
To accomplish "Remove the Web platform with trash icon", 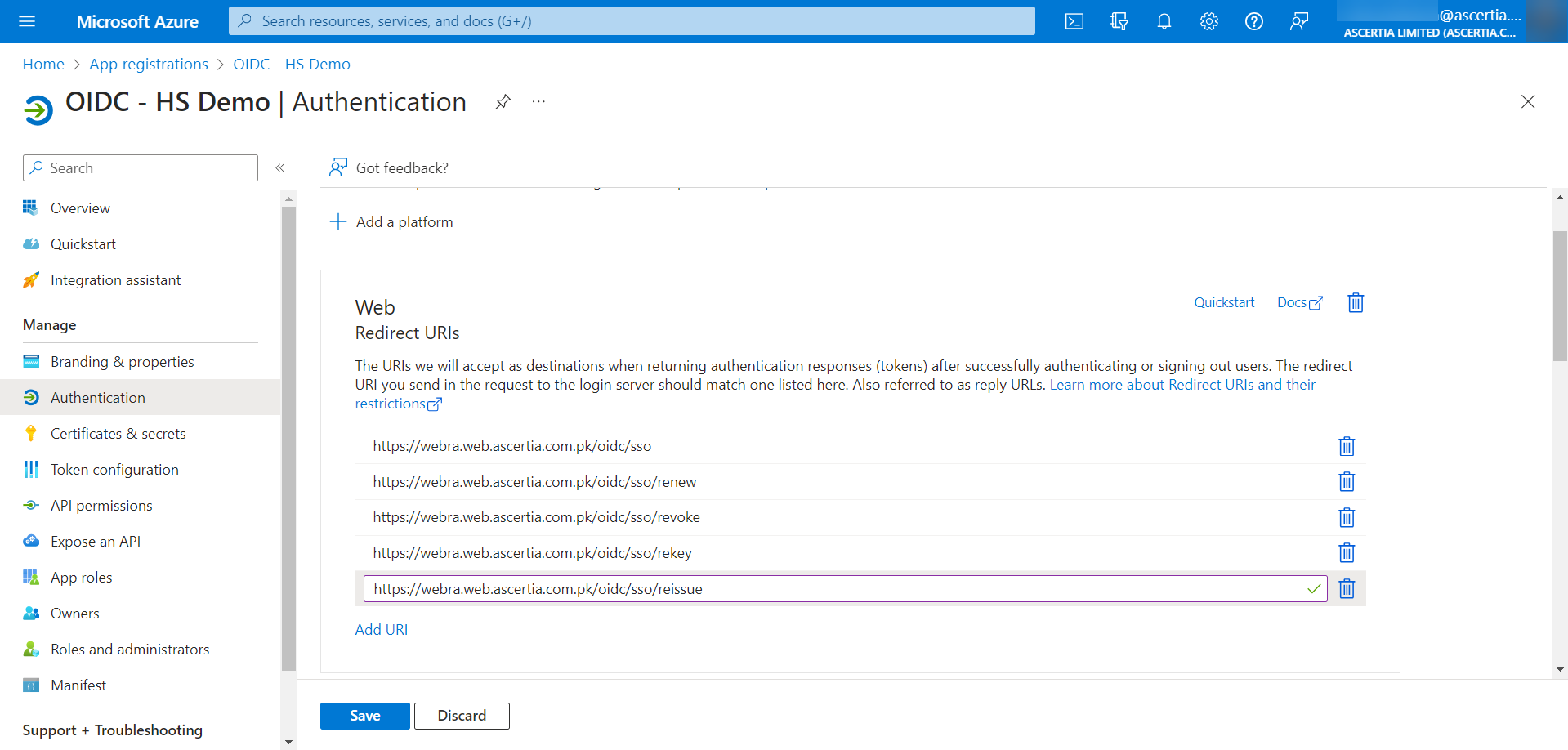I will pos(1356,303).
